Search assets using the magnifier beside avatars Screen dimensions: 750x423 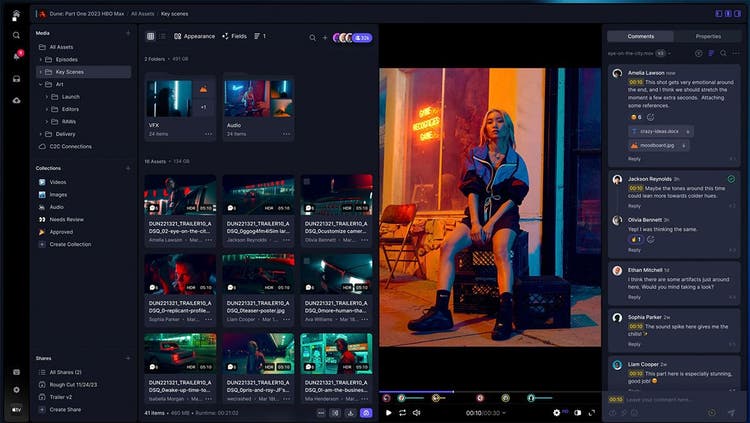click(x=312, y=38)
